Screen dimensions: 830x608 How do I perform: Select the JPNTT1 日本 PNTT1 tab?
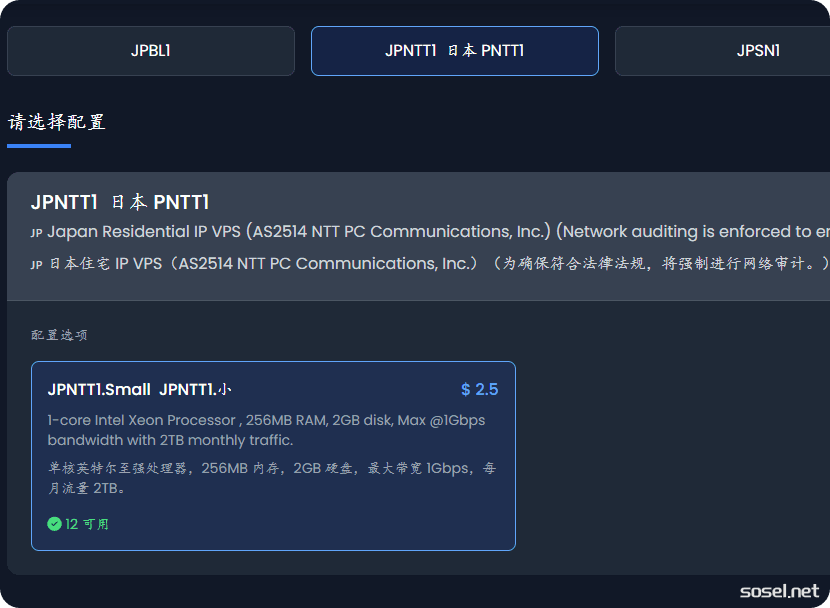coord(454,51)
